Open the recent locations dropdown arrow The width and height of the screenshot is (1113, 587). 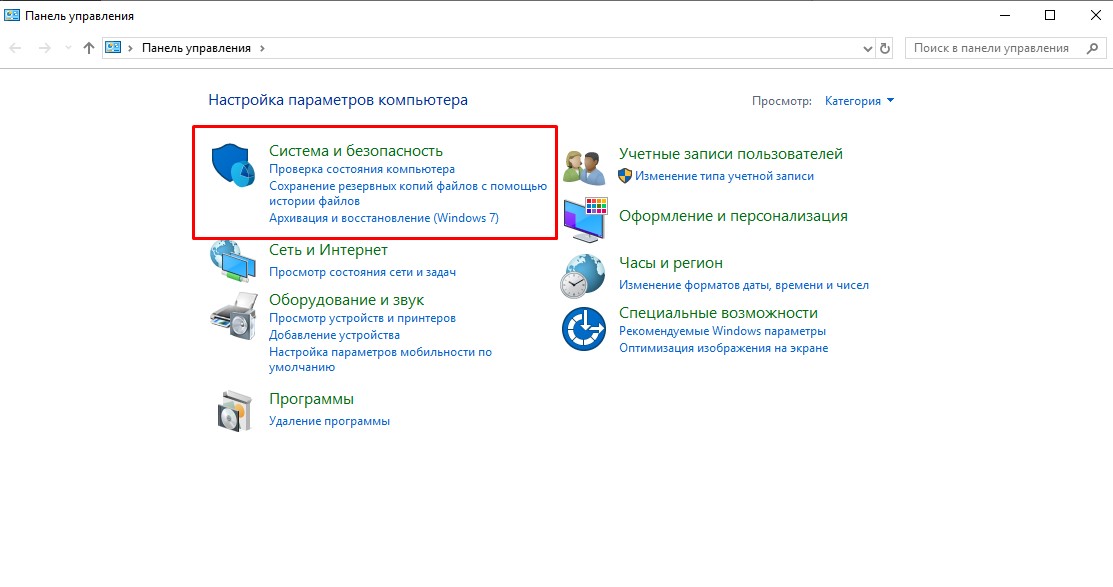(x=68, y=48)
